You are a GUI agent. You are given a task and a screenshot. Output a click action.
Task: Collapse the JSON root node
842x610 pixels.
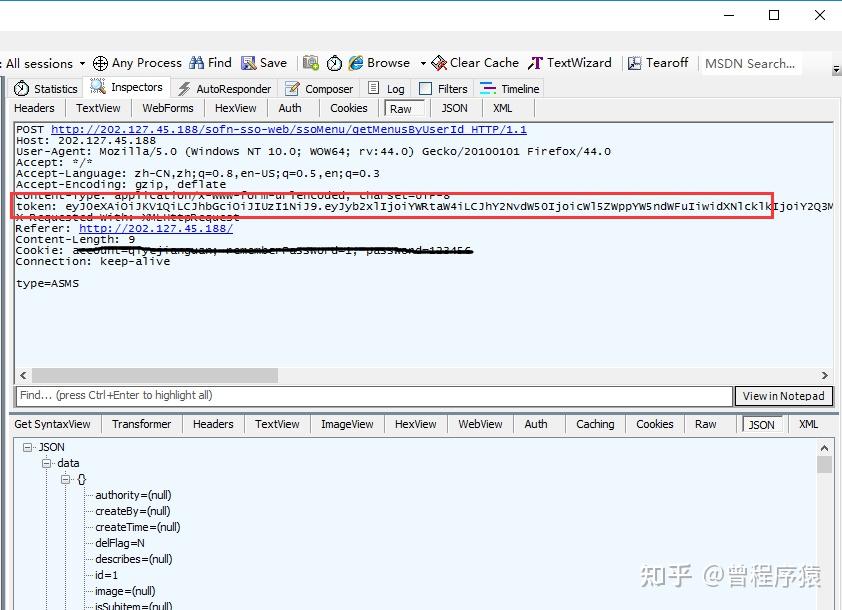click(29, 447)
